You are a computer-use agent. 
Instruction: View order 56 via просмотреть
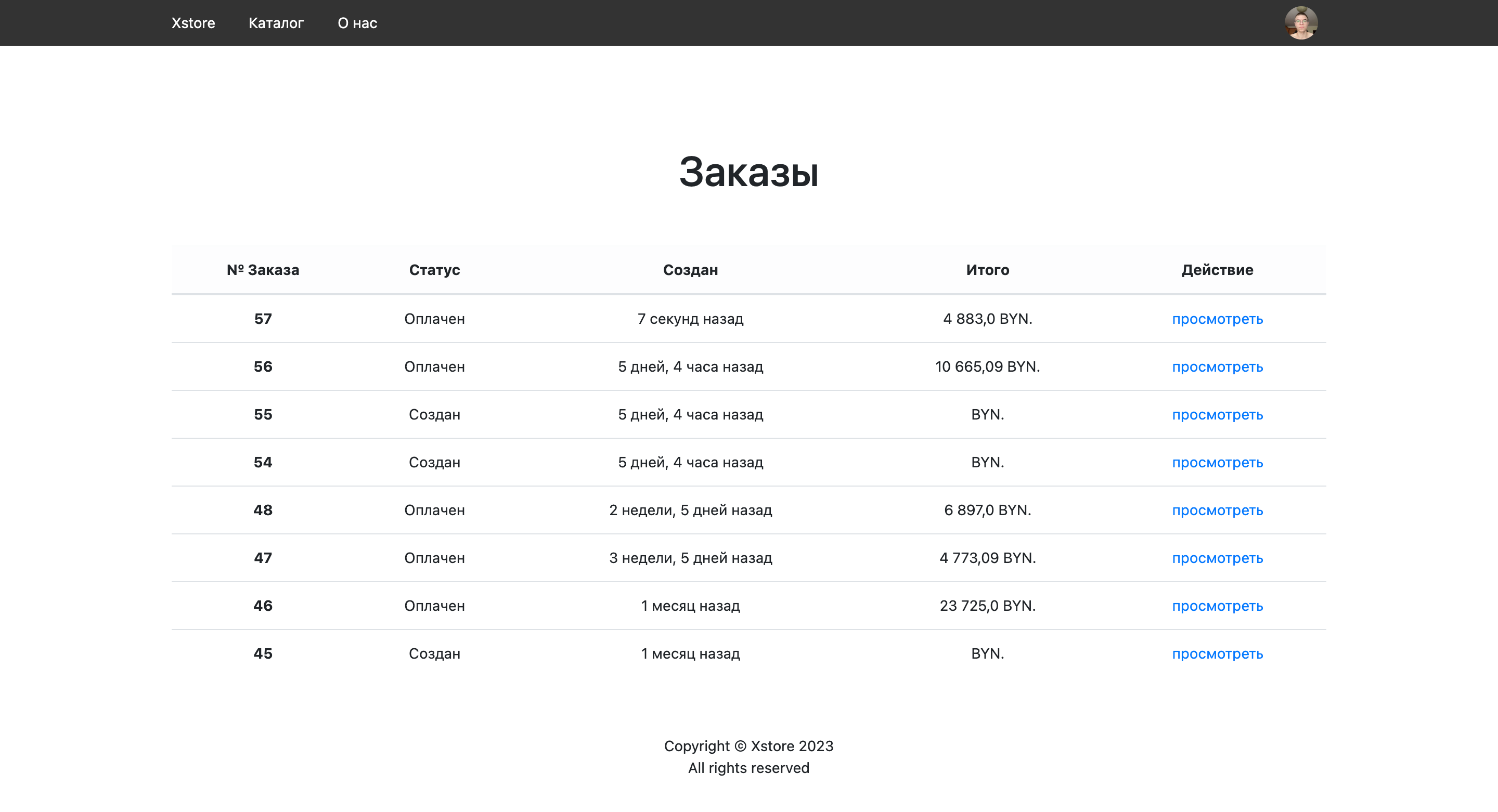click(x=1217, y=367)
